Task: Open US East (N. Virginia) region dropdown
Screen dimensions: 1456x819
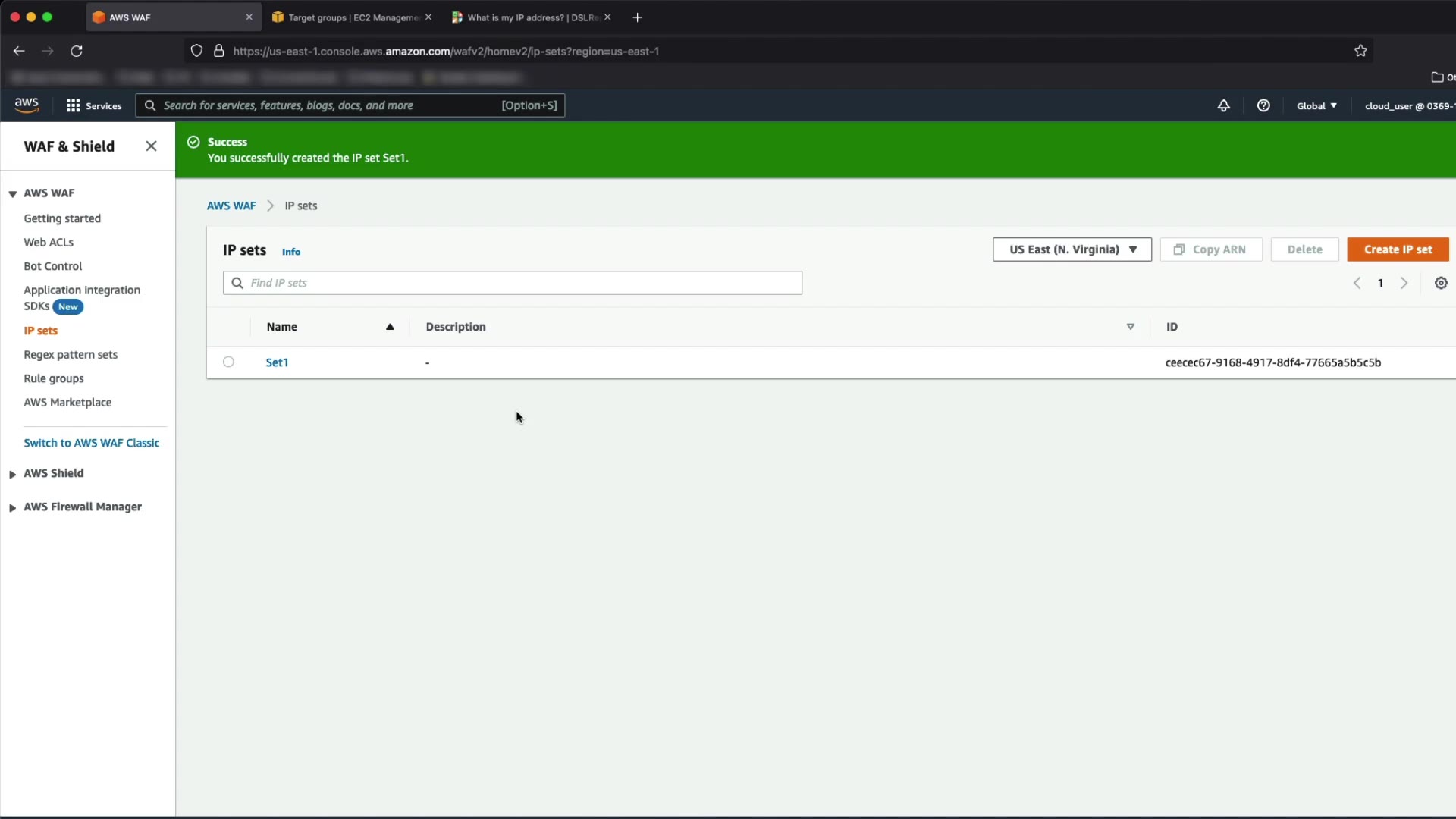Action: (1072, 249)
